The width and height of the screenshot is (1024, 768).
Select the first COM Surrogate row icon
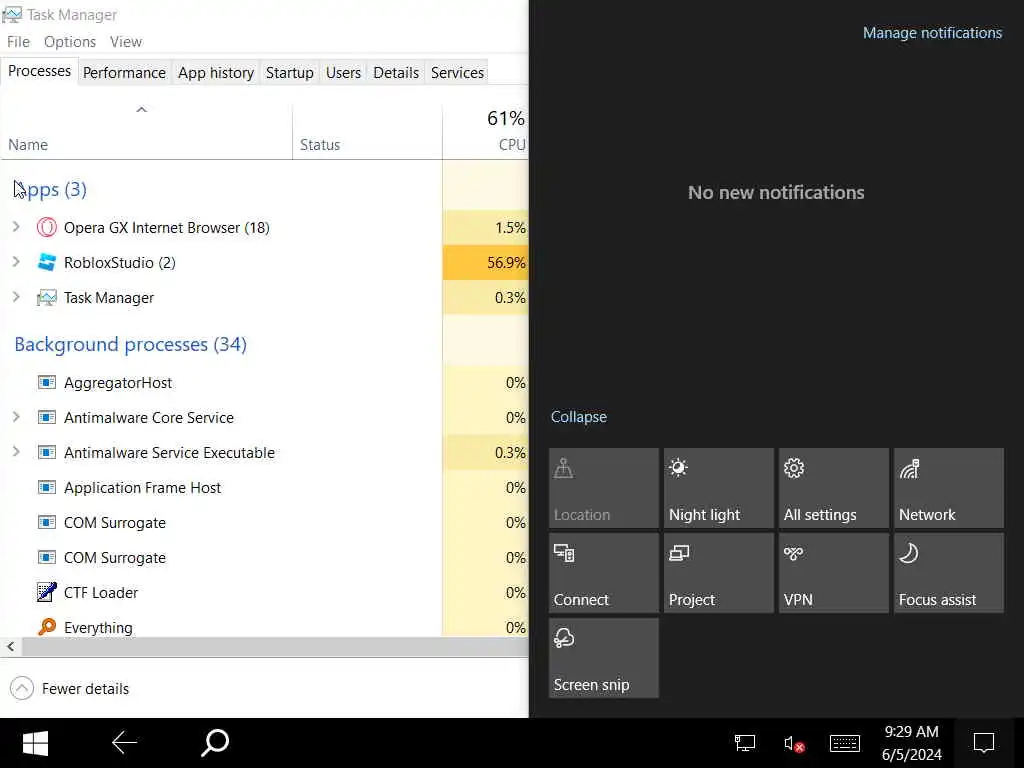pos(46,522)
